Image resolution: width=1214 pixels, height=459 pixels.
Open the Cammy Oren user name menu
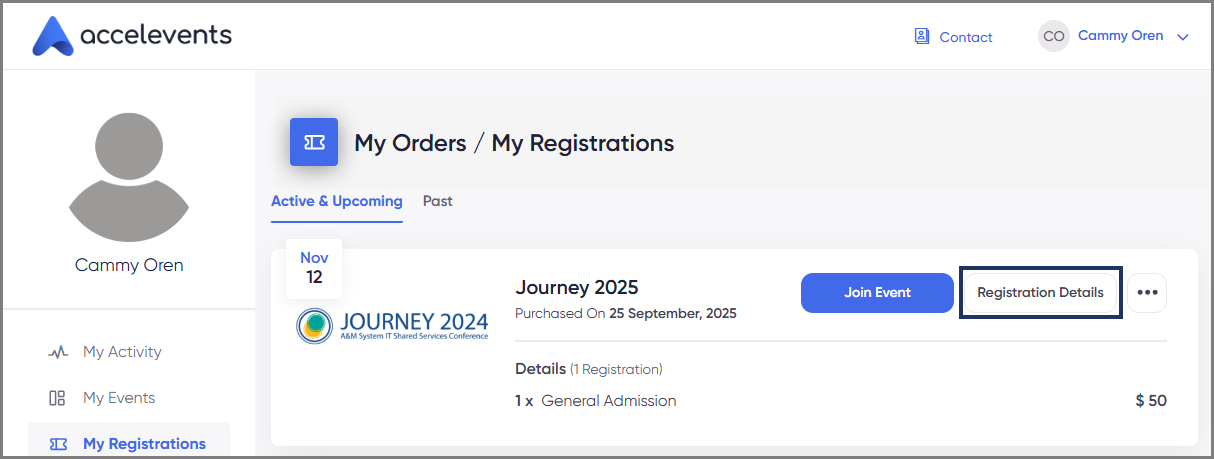coord(1120,36)
